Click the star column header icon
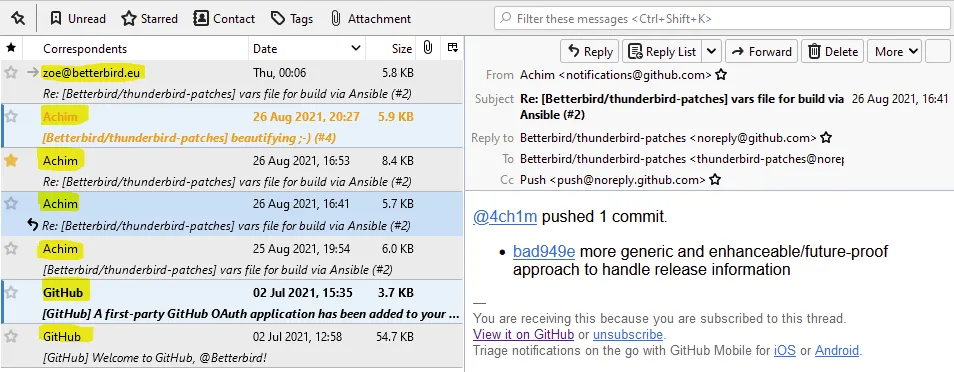Image resolution: width=954 pixels, height=372 pixels. click(11, 48)
